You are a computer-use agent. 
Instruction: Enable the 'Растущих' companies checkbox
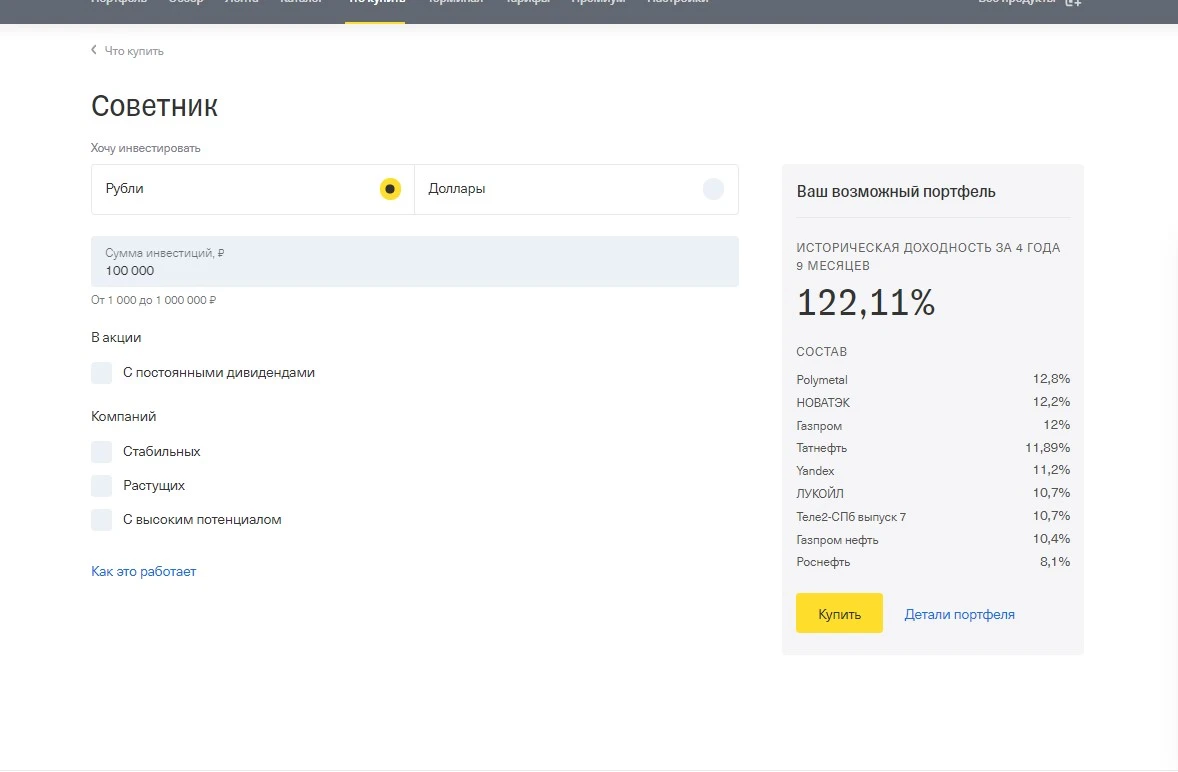coord(101,485)
